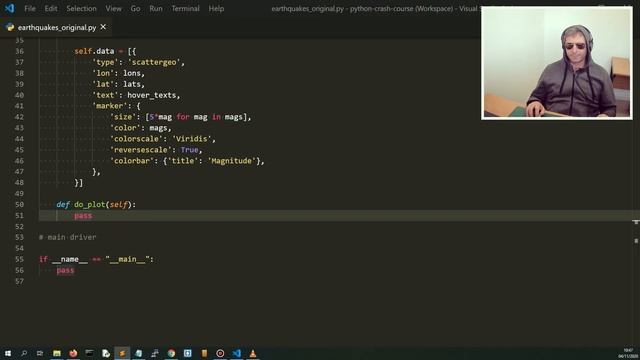This screenshot has width=640, height=360.
Task: Click 'lats' on line 39
Action: tap(132, 84)
